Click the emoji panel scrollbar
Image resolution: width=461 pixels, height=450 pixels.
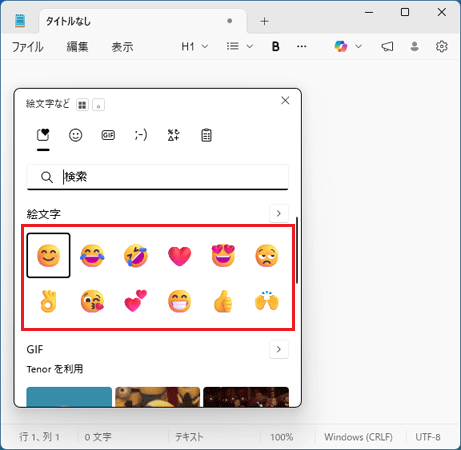tap(297, 250)
